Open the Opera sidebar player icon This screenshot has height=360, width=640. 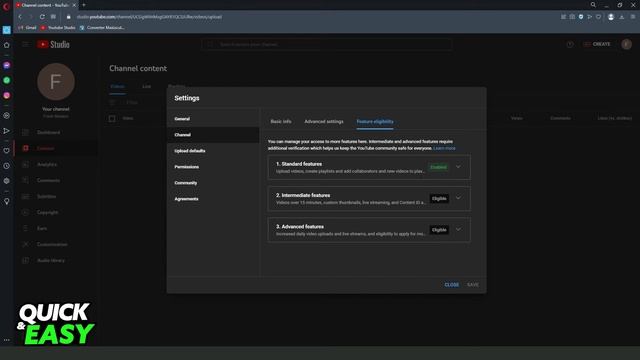(x=7, y=116)
